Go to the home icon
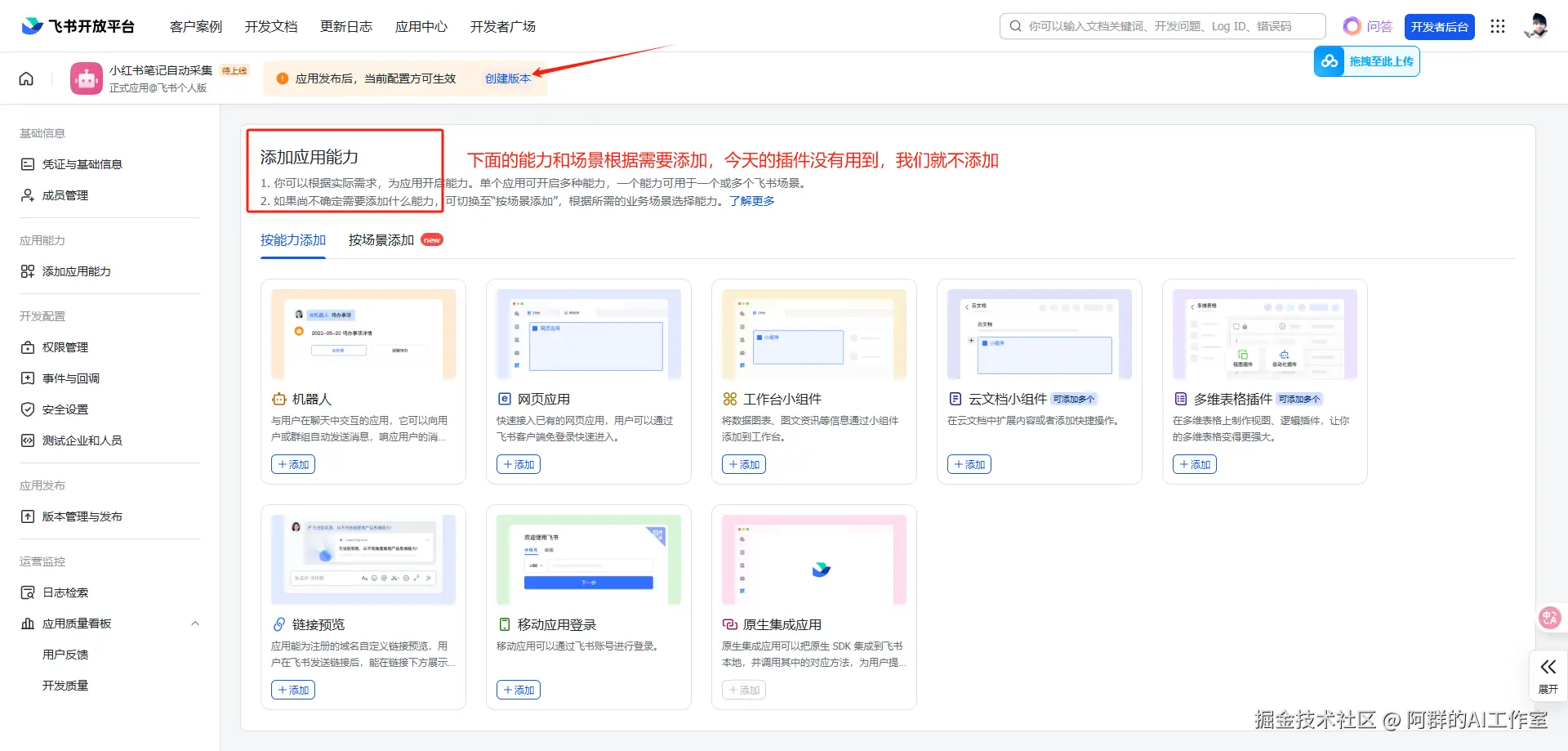This screenshot has width=1568, height=751. pos(26,78)
